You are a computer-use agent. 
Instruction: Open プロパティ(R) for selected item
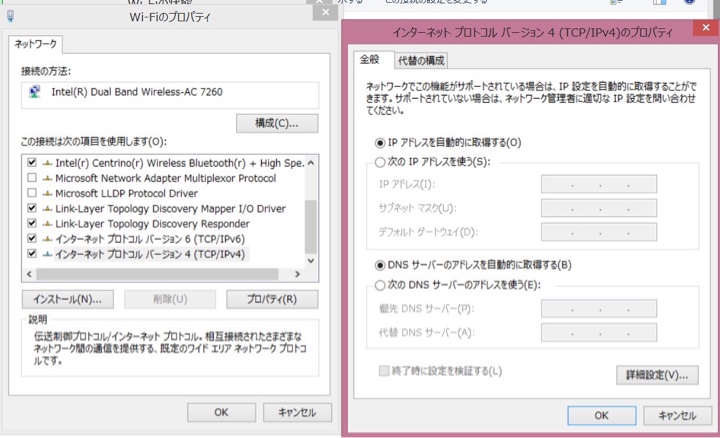tap(272, 299)
